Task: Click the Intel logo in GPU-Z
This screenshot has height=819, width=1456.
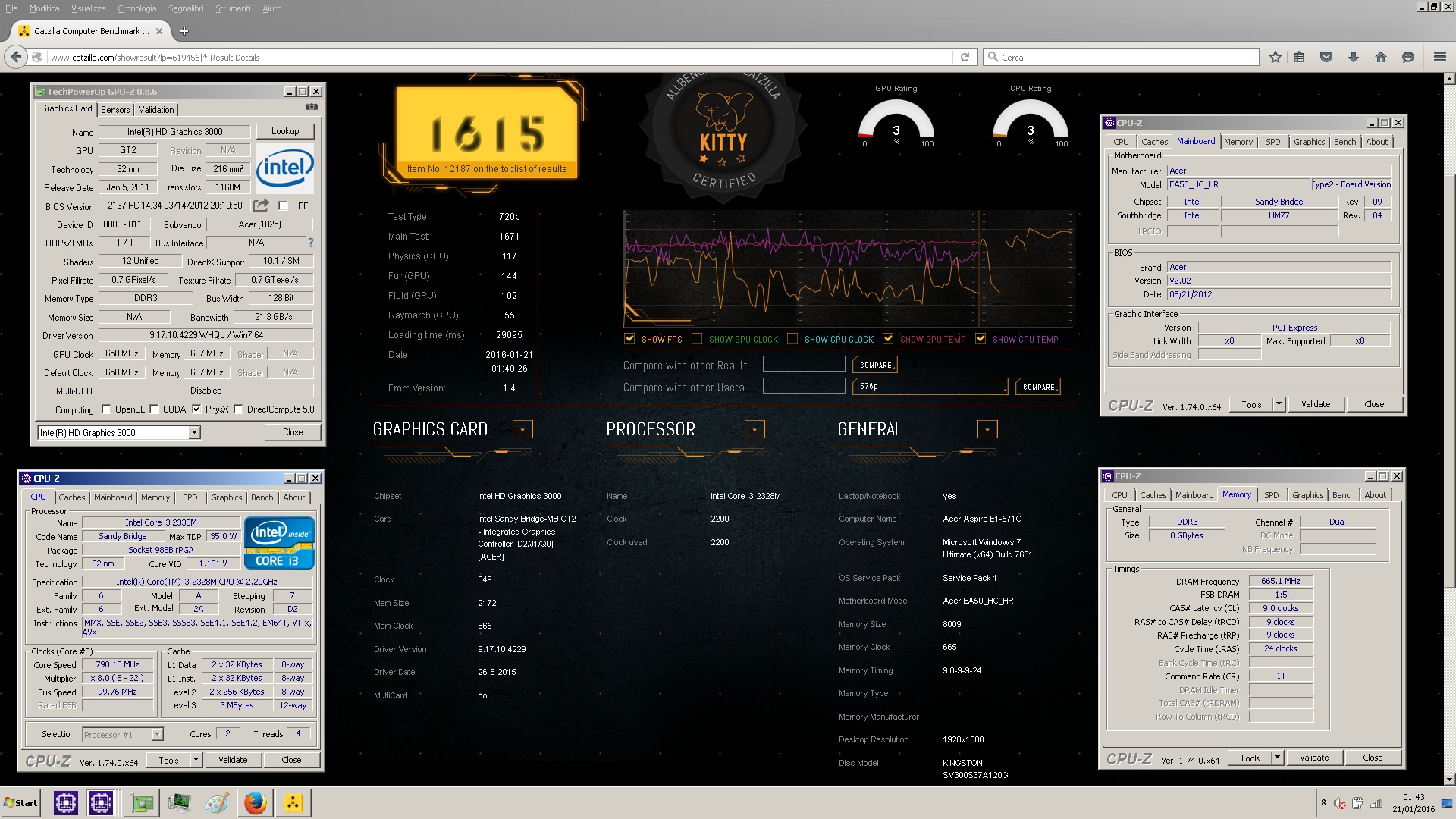Action: (x=284, y=167)
